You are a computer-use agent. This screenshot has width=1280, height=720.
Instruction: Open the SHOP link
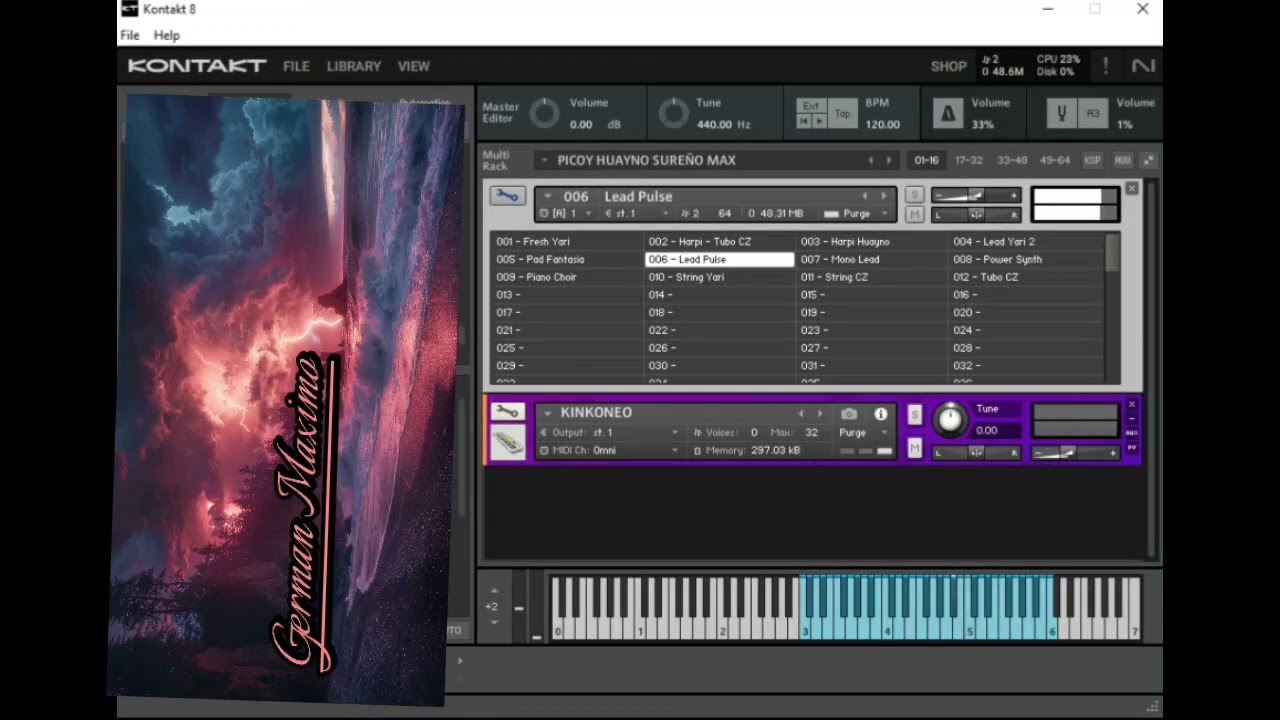[x=949, y=66]
